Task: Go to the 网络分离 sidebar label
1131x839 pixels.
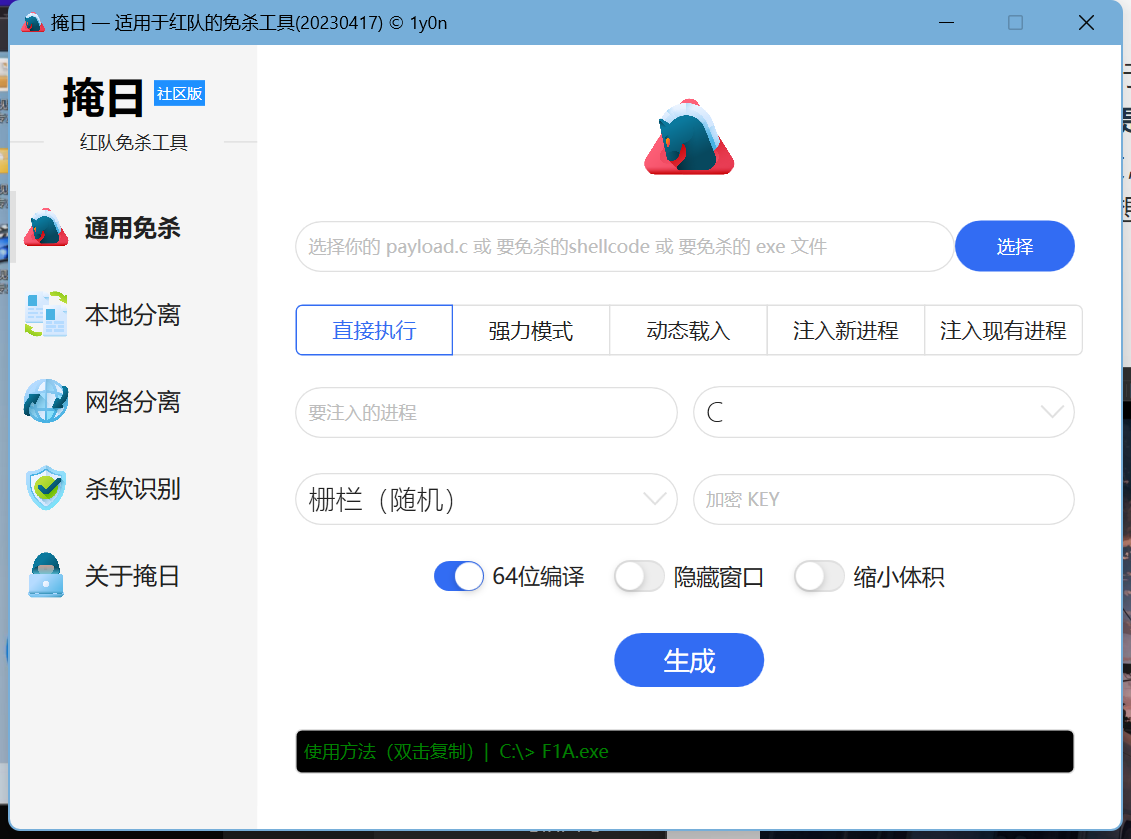Action: (x=133, y=402)
